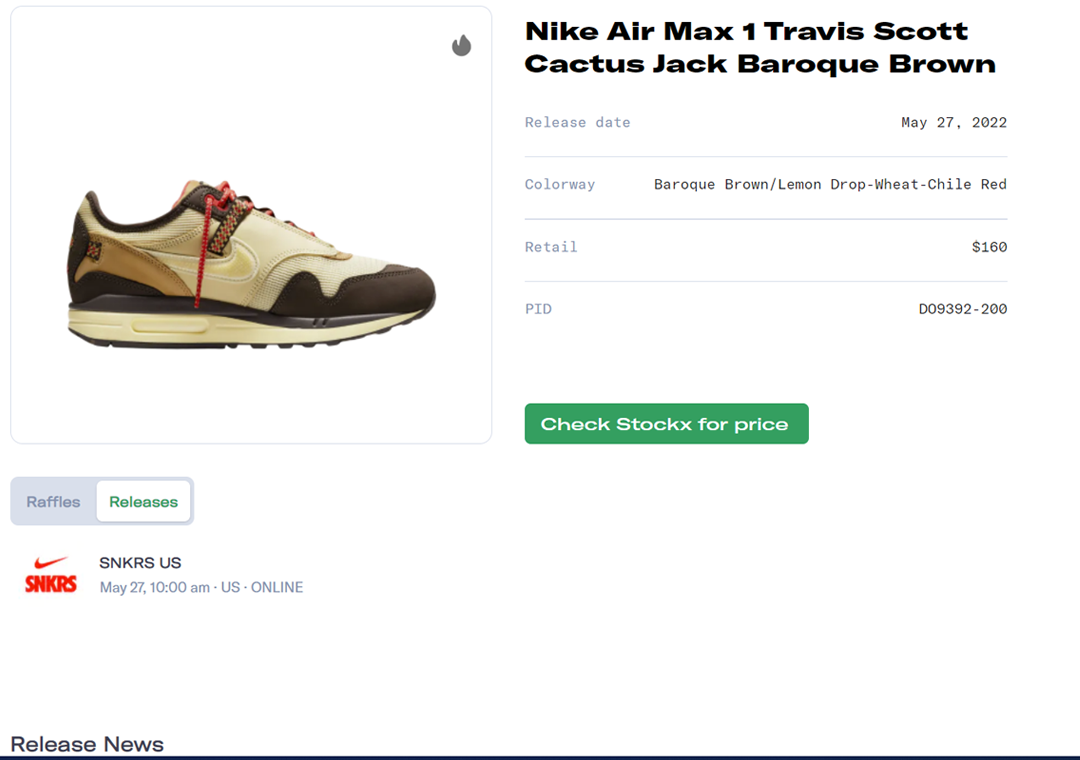Click the Release News heading
The height and width of the screenshot is (760, 1080).
click(x=87, y=744)
